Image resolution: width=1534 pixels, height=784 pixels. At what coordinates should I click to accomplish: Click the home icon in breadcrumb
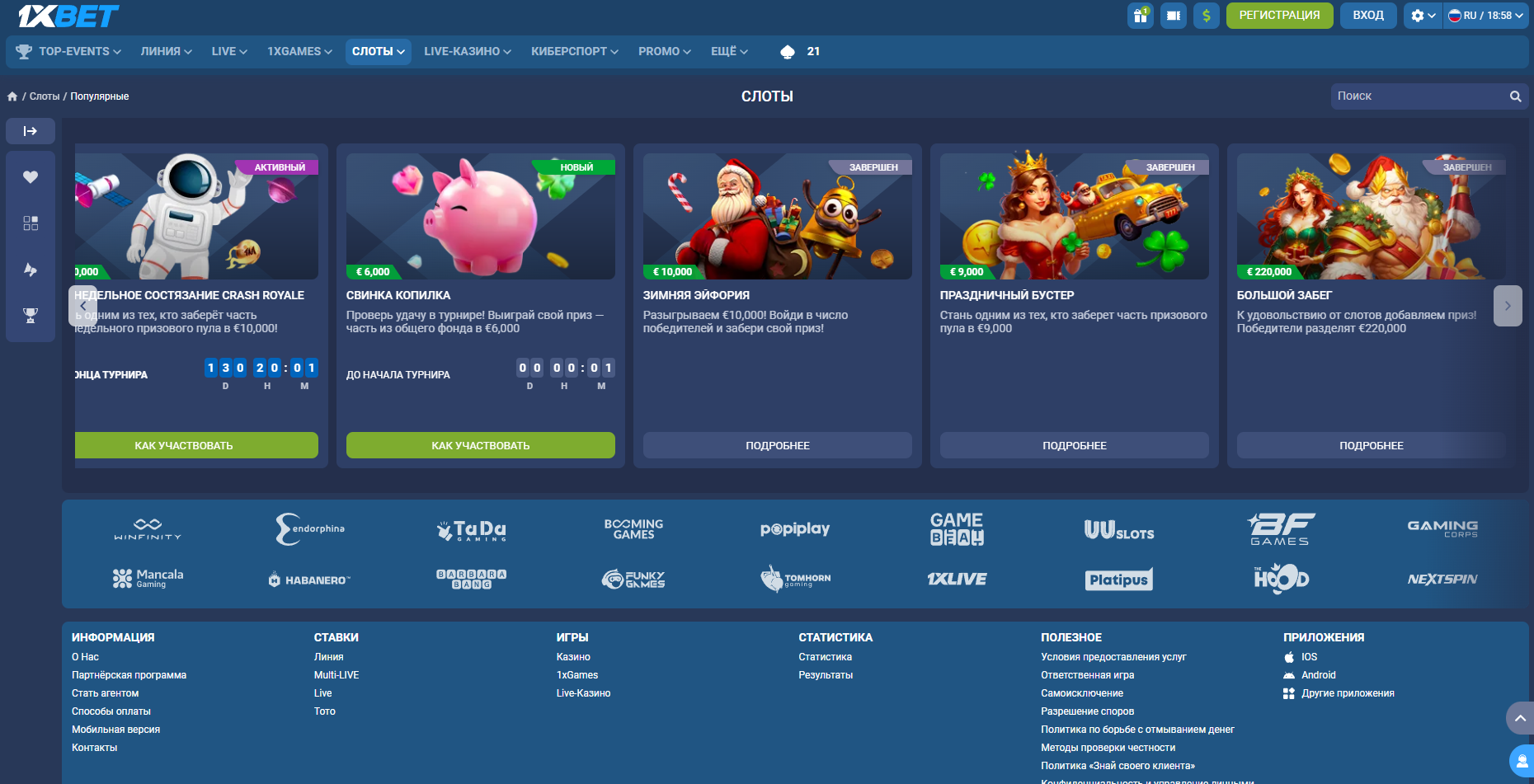click(x=12, y=96)
